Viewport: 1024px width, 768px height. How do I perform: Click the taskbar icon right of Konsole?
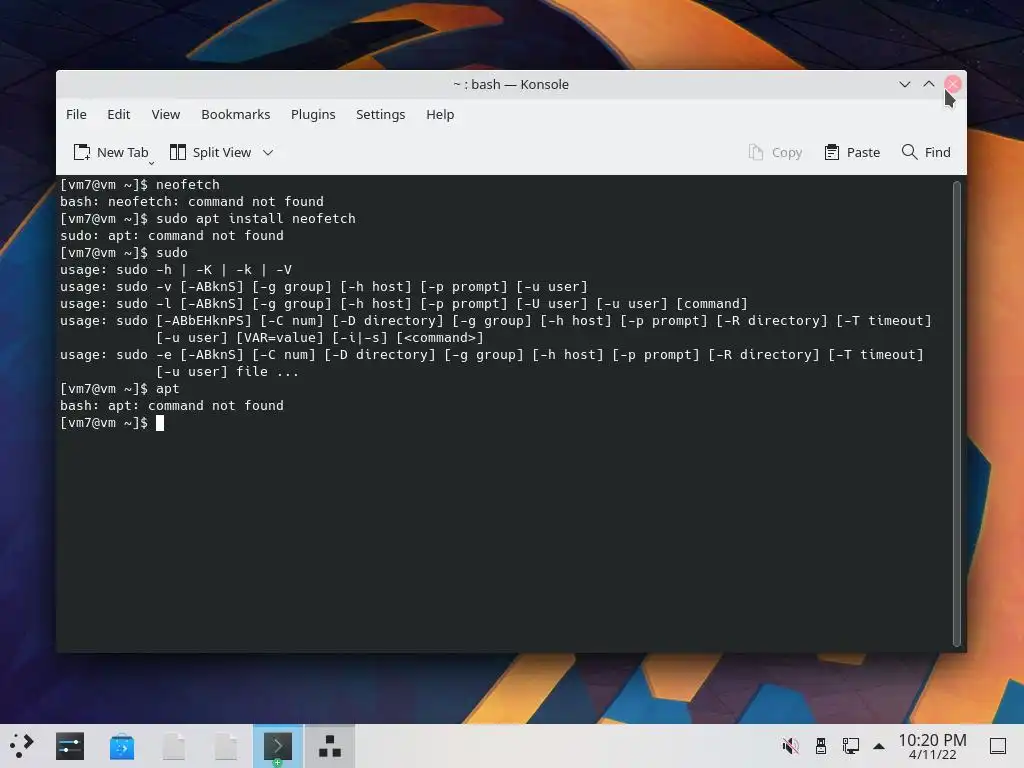(x=330, y=746)
